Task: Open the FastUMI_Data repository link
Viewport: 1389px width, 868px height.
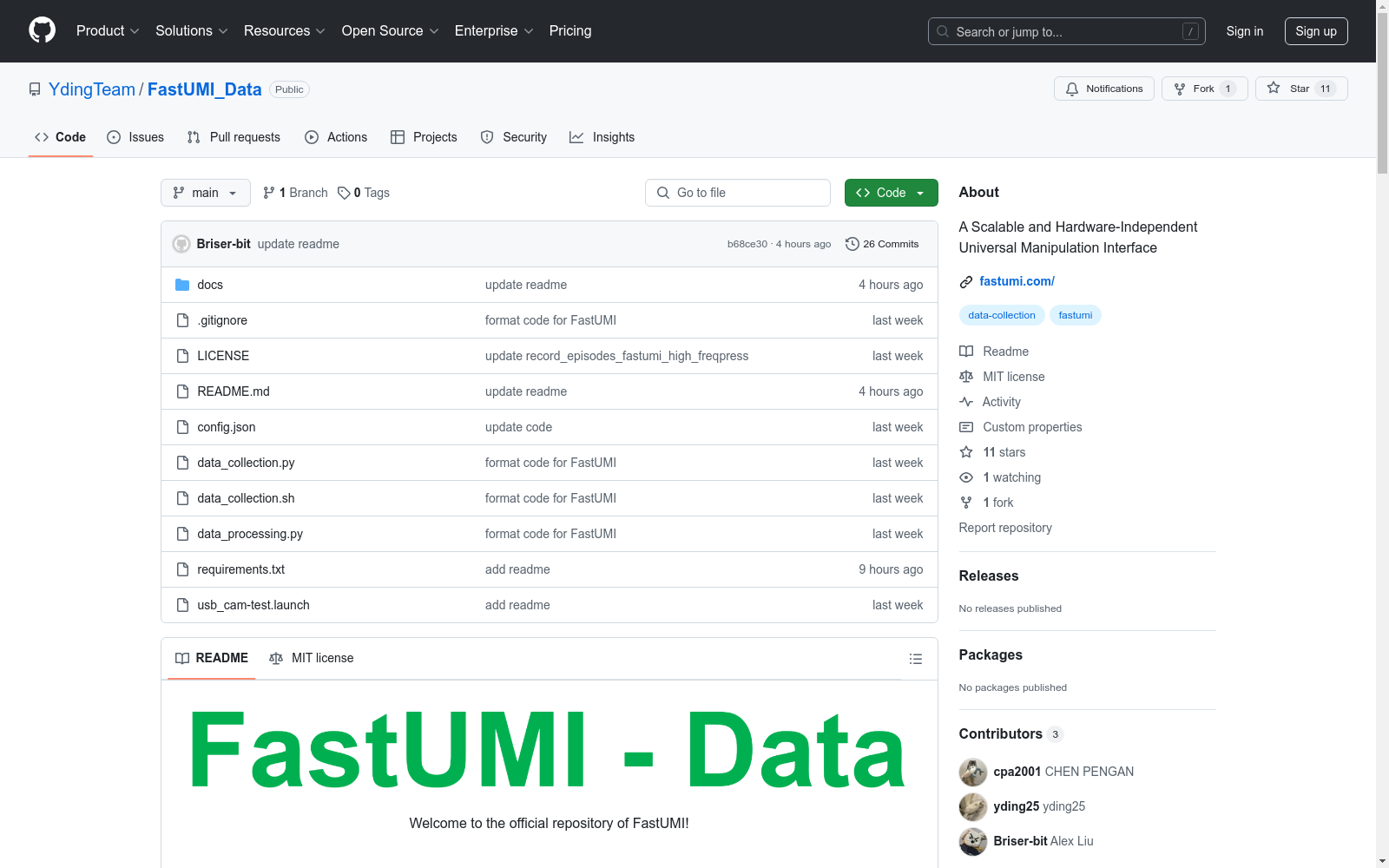Action: (205, 89)
